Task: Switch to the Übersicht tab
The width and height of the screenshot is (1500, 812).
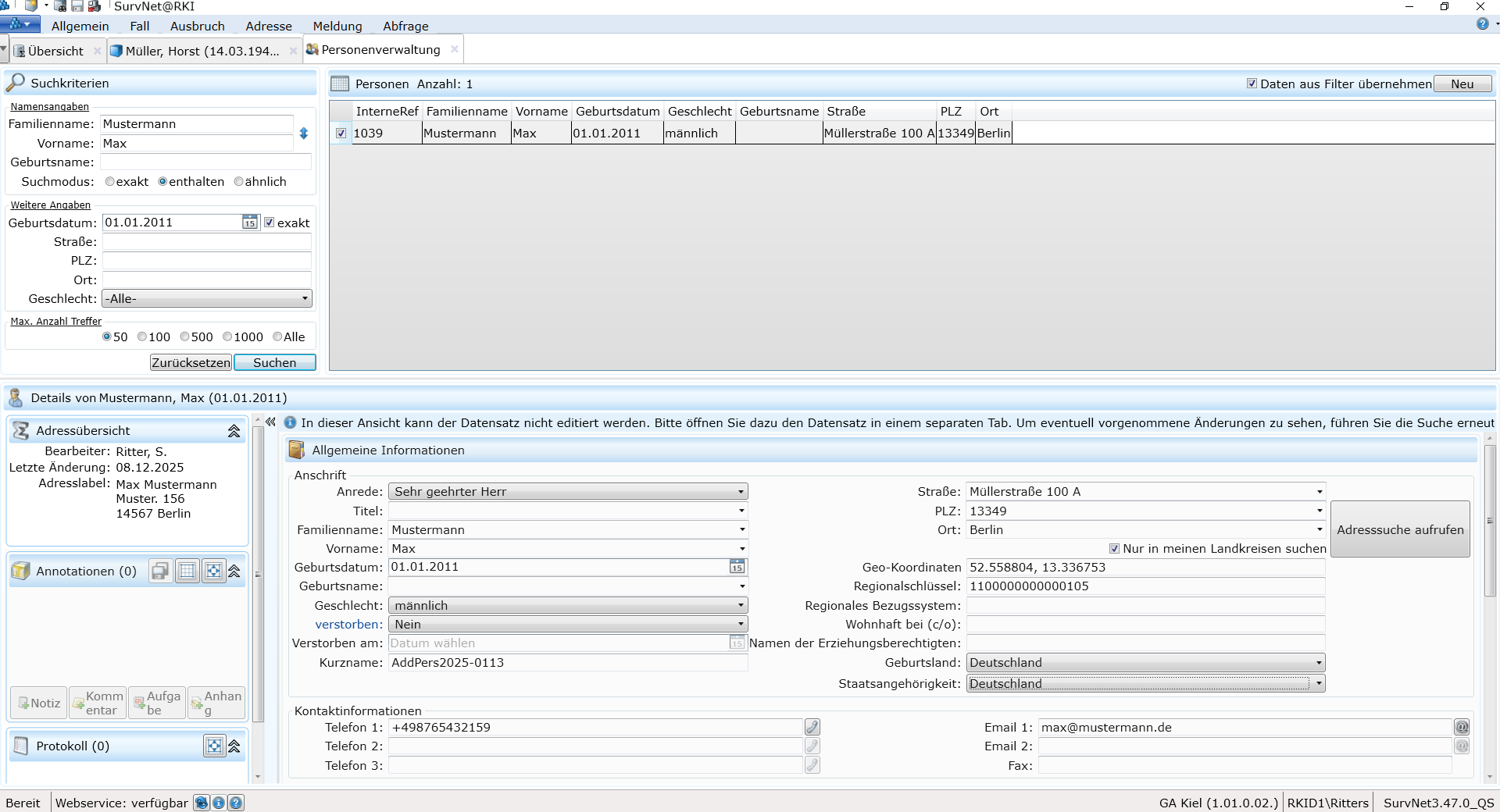Action: point(55,52)
